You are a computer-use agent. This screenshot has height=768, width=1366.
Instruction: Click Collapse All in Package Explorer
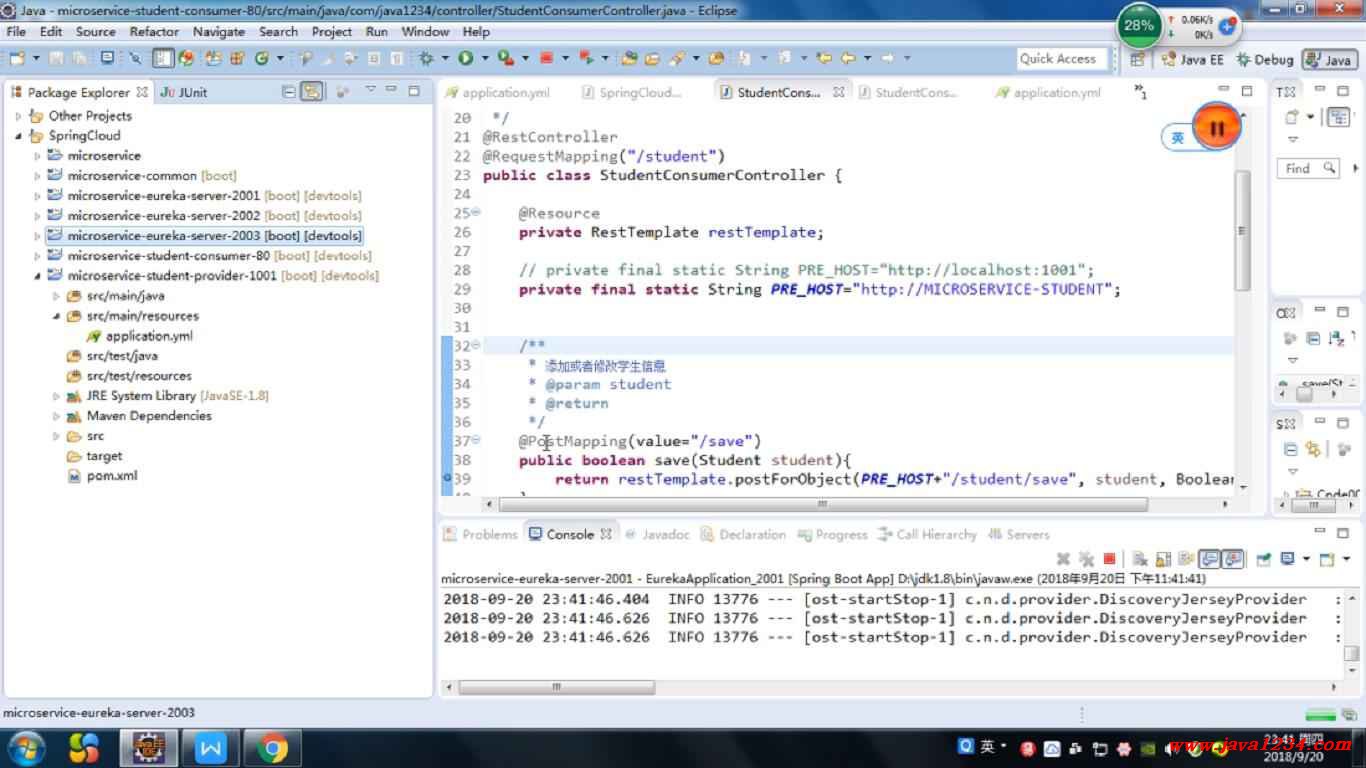tap(288, 91)
